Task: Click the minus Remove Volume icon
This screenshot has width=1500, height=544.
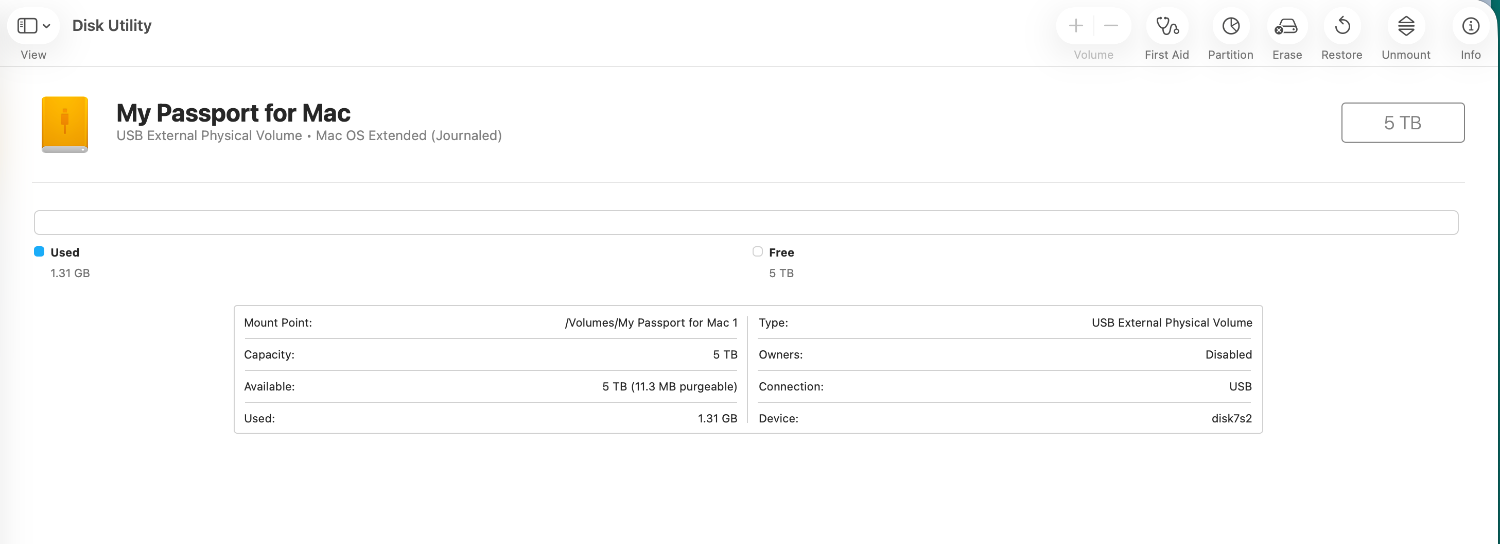Action: click(1111, 26)
